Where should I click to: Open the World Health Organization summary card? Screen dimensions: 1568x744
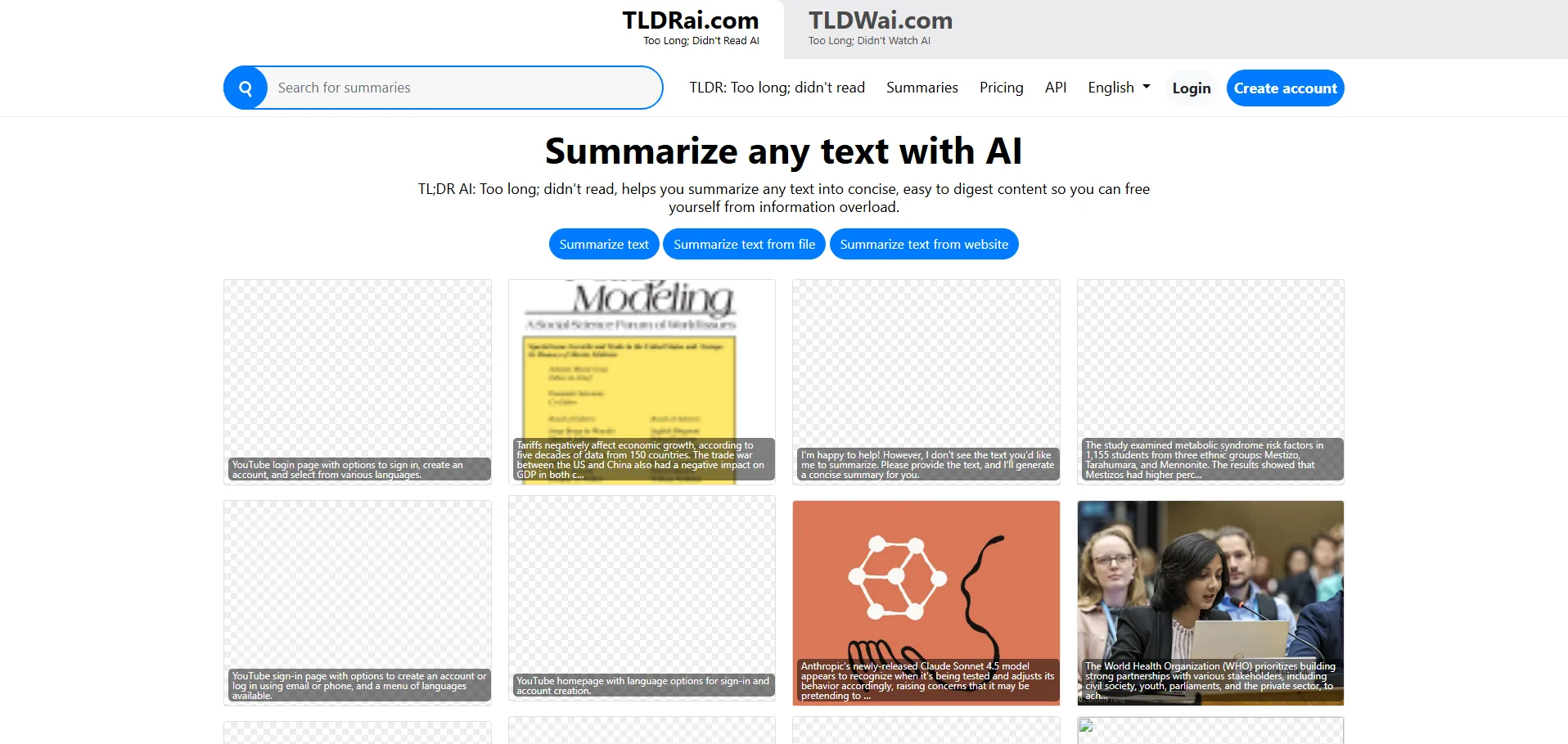pos(1210,602)
